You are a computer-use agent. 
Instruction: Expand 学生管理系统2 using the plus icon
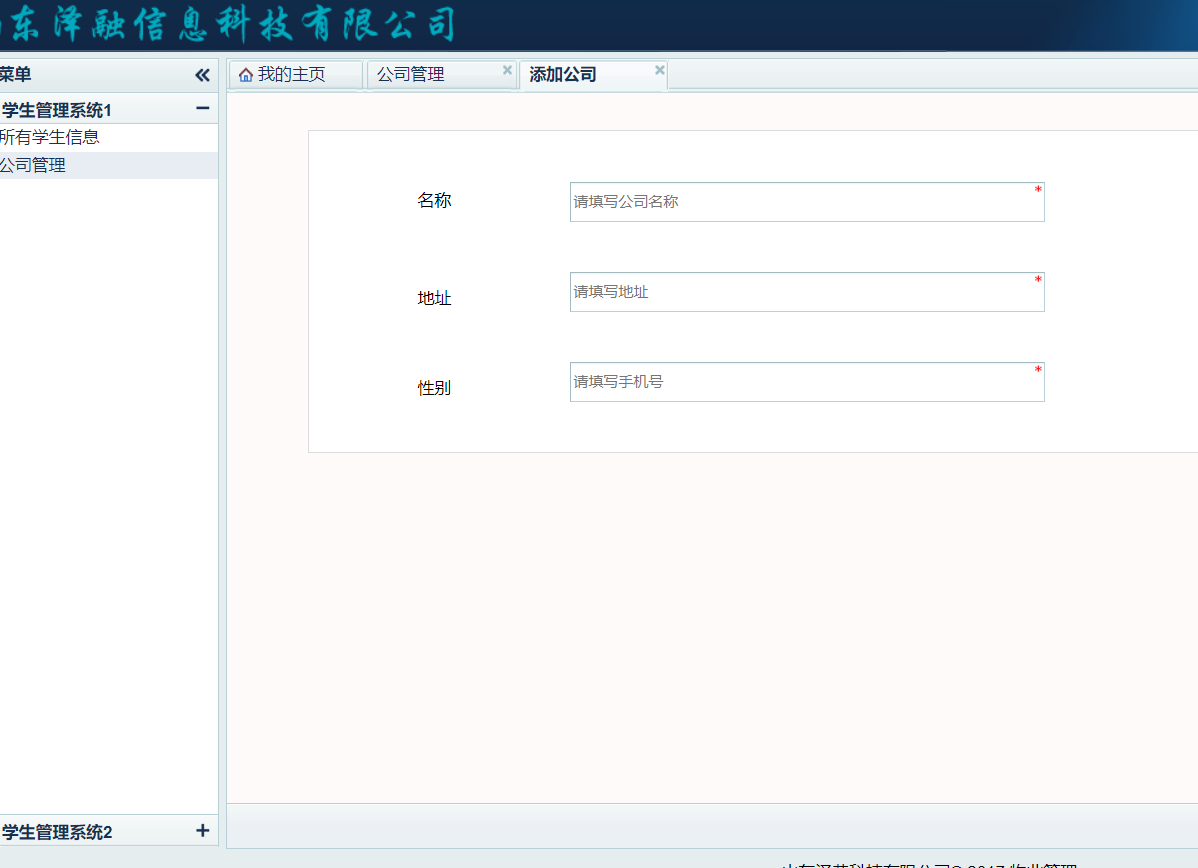[202, 830]
